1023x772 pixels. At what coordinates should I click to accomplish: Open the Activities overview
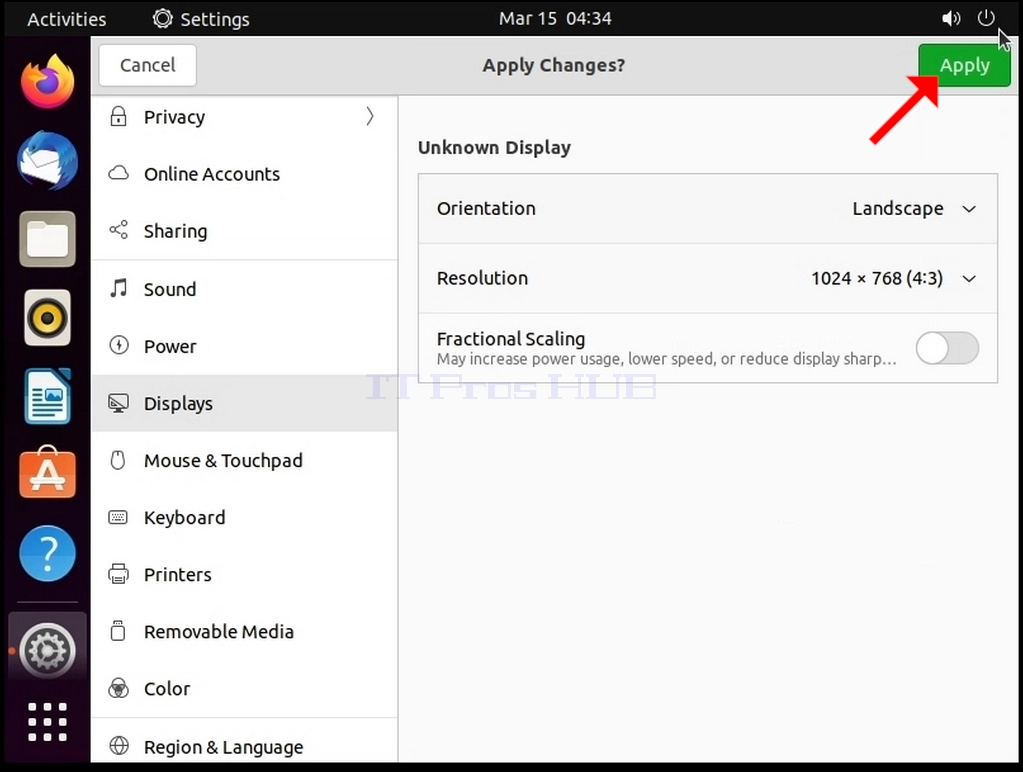(67, 19)
